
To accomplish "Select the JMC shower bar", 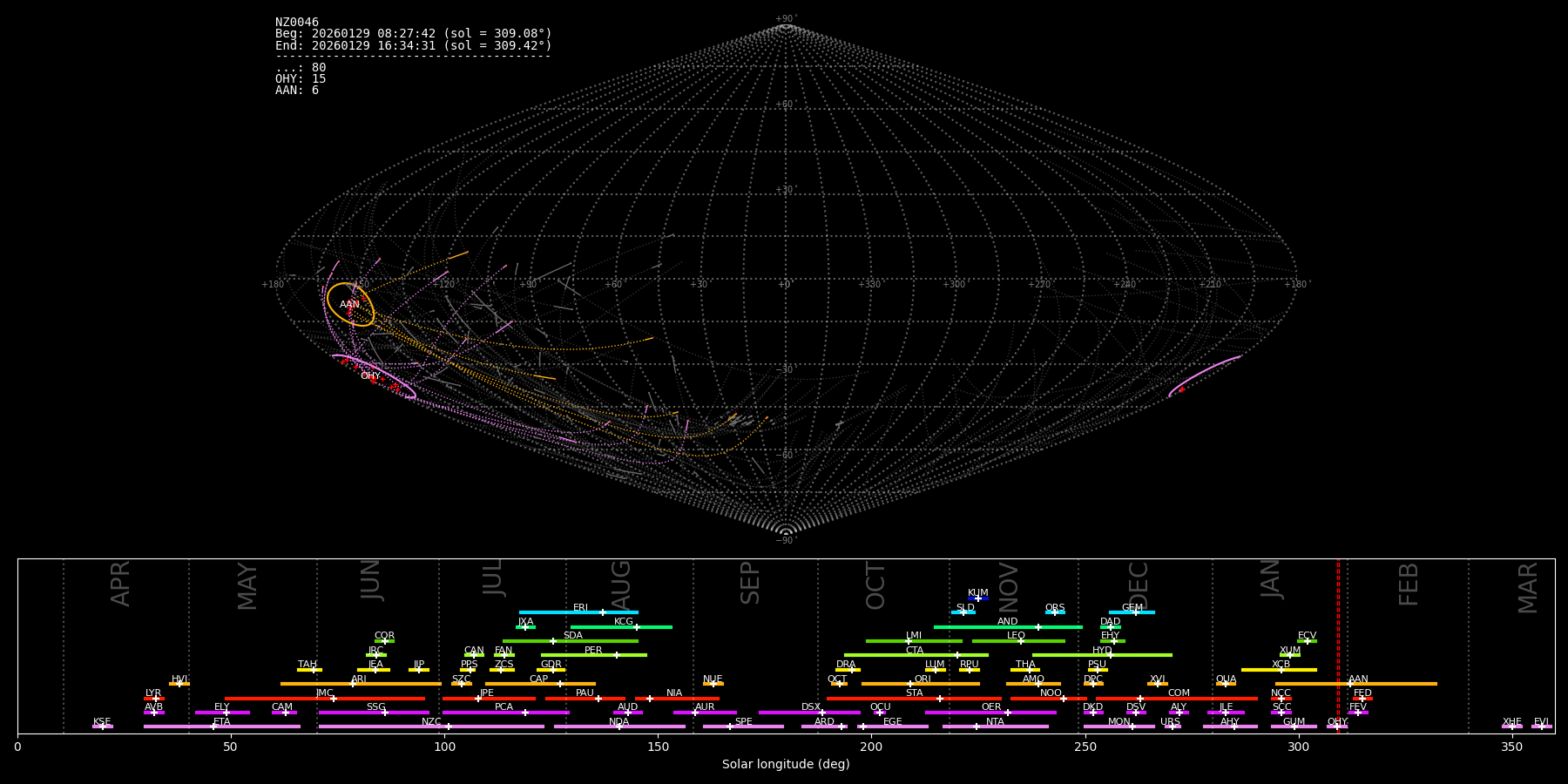I will [x=325, y=699].
